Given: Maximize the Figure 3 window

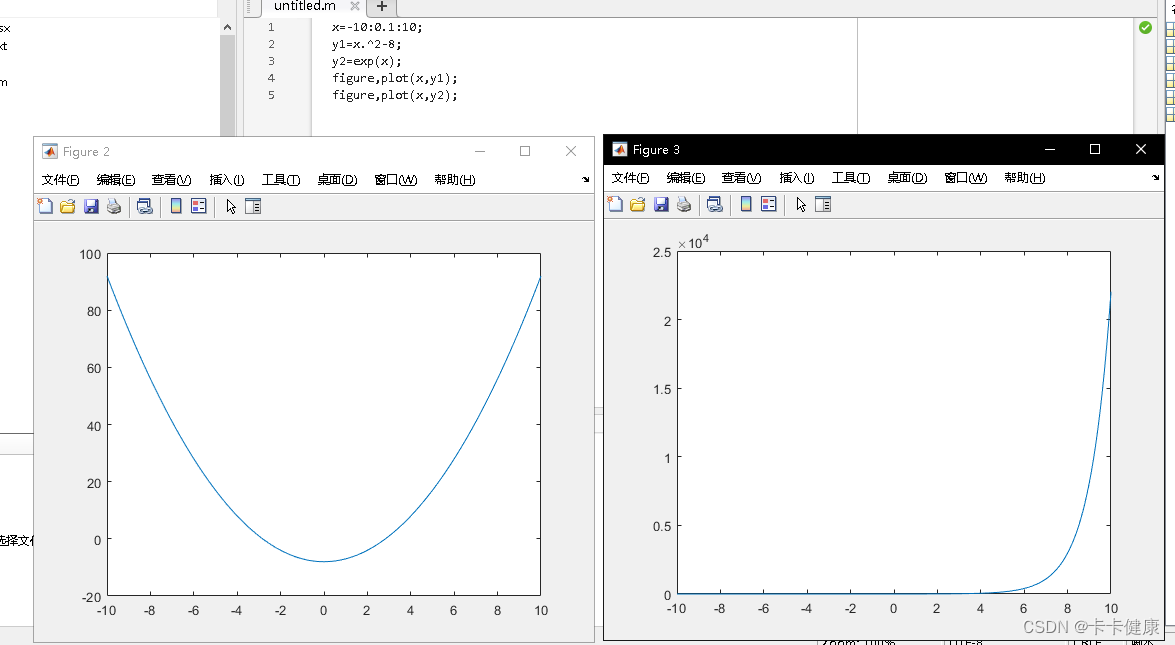Looking at the screenshot, I should click(x=1095, y=149).
